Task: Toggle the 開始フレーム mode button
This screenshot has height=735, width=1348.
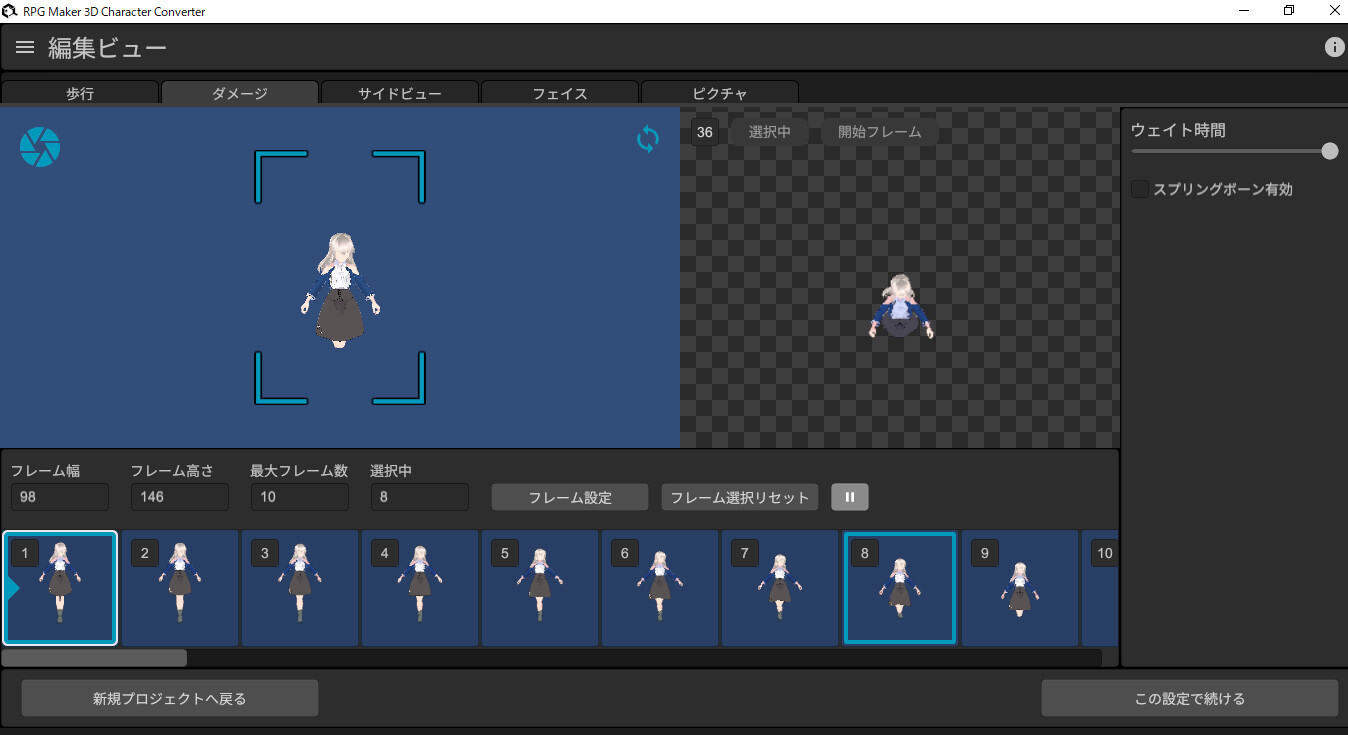Action: point(880,131)
